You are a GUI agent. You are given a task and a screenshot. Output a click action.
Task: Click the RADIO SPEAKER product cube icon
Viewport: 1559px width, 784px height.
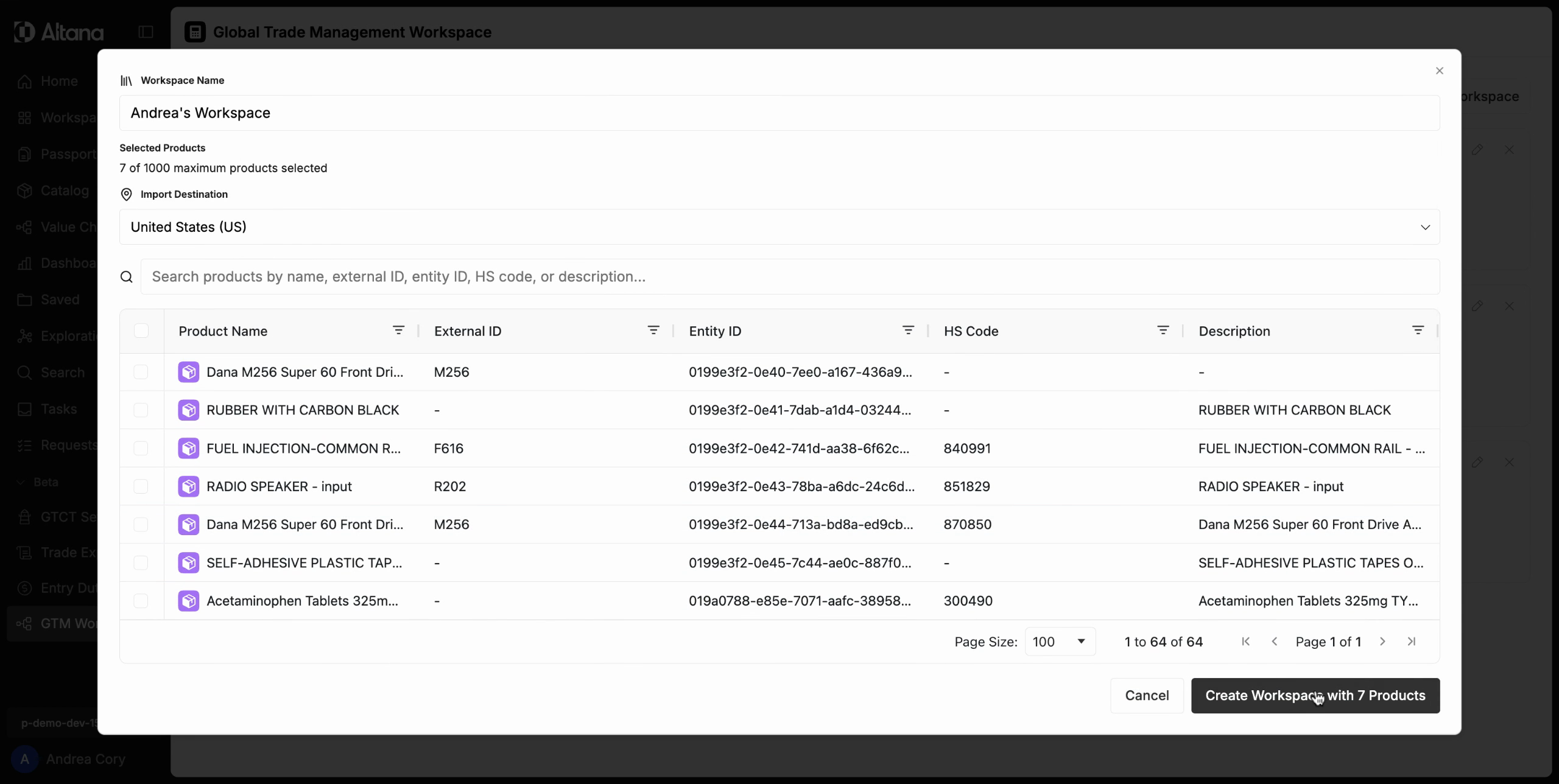(188, 486)
